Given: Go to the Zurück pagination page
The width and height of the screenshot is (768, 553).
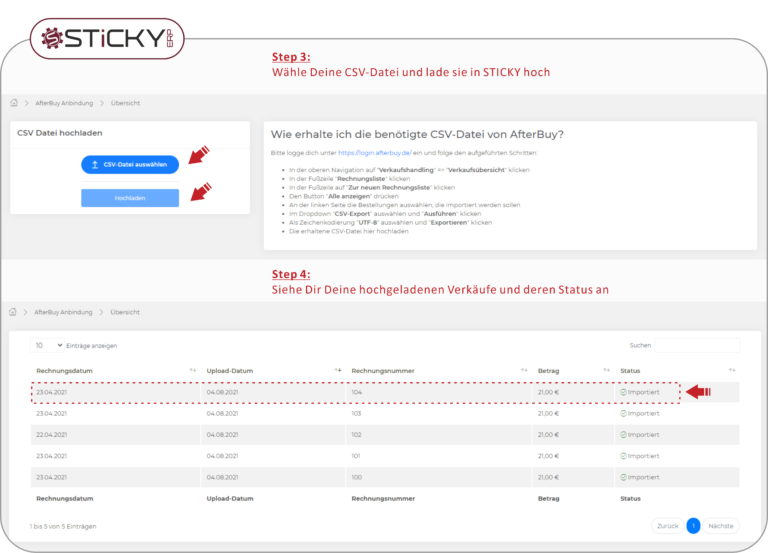Looking at the screenshot, I should [667, 526].
